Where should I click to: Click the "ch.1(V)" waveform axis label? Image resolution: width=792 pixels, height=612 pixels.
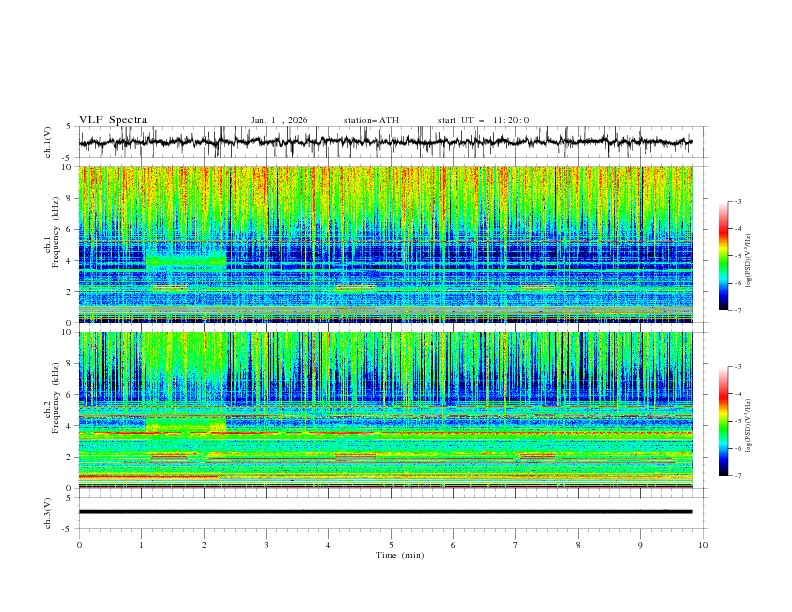48,142
